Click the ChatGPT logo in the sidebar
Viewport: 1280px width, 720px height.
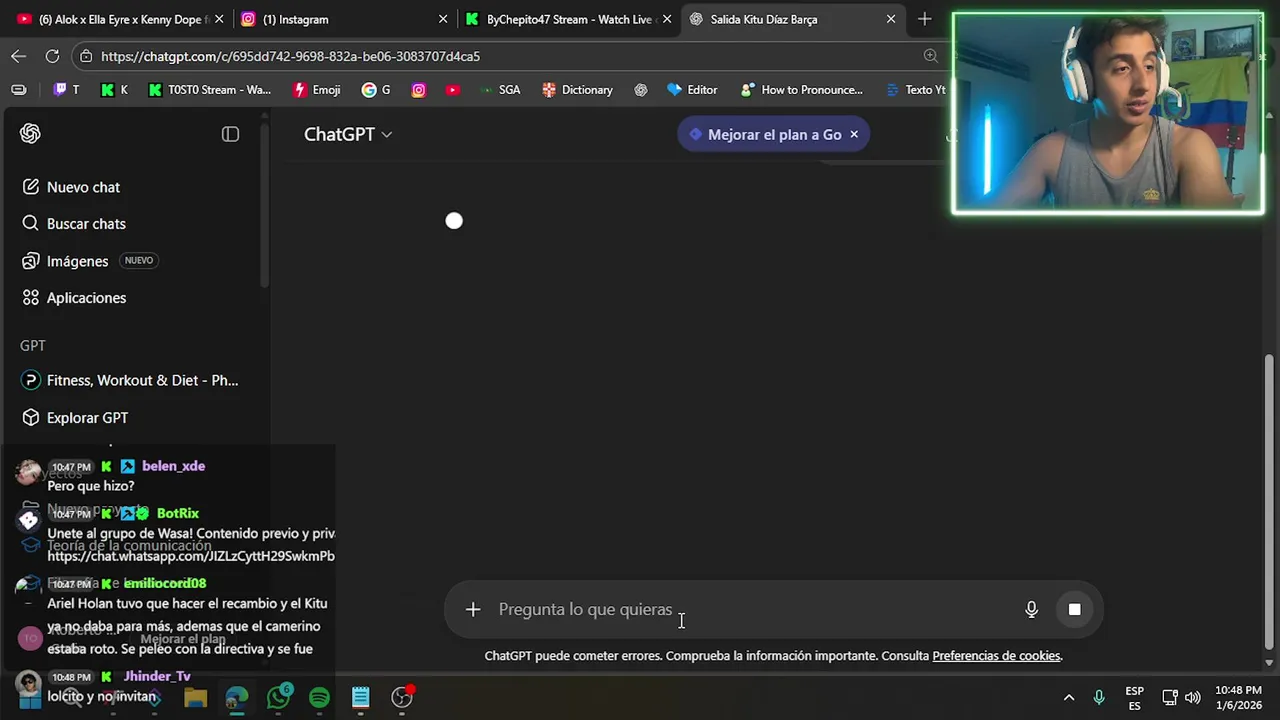(x=30, y=134)
